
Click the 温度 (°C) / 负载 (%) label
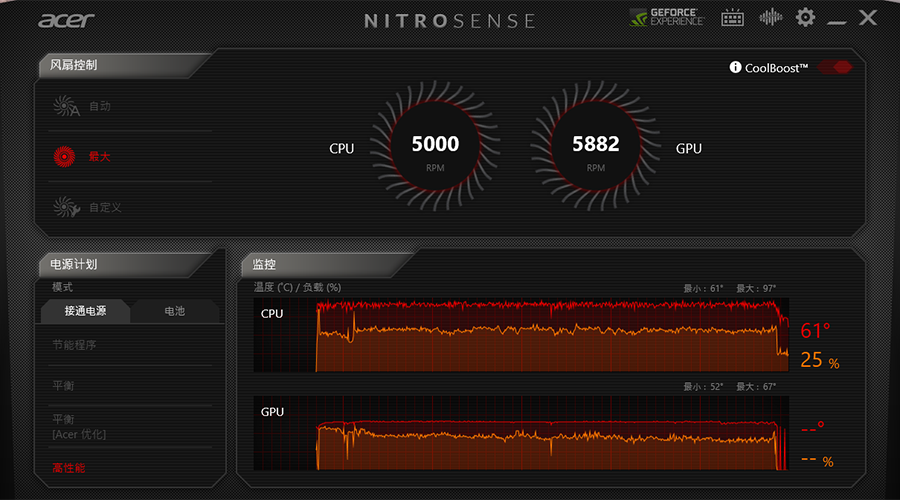(x=297, y=287)
